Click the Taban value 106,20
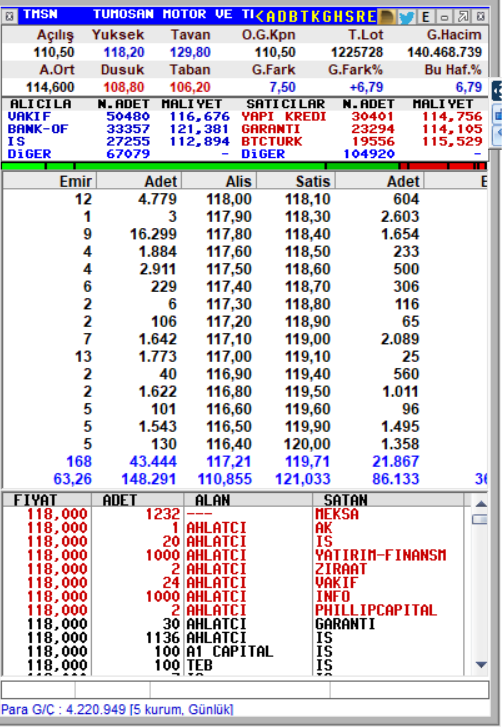Image resolution: width=502 pixels, height=727 pixels. [x=190, y=87]
